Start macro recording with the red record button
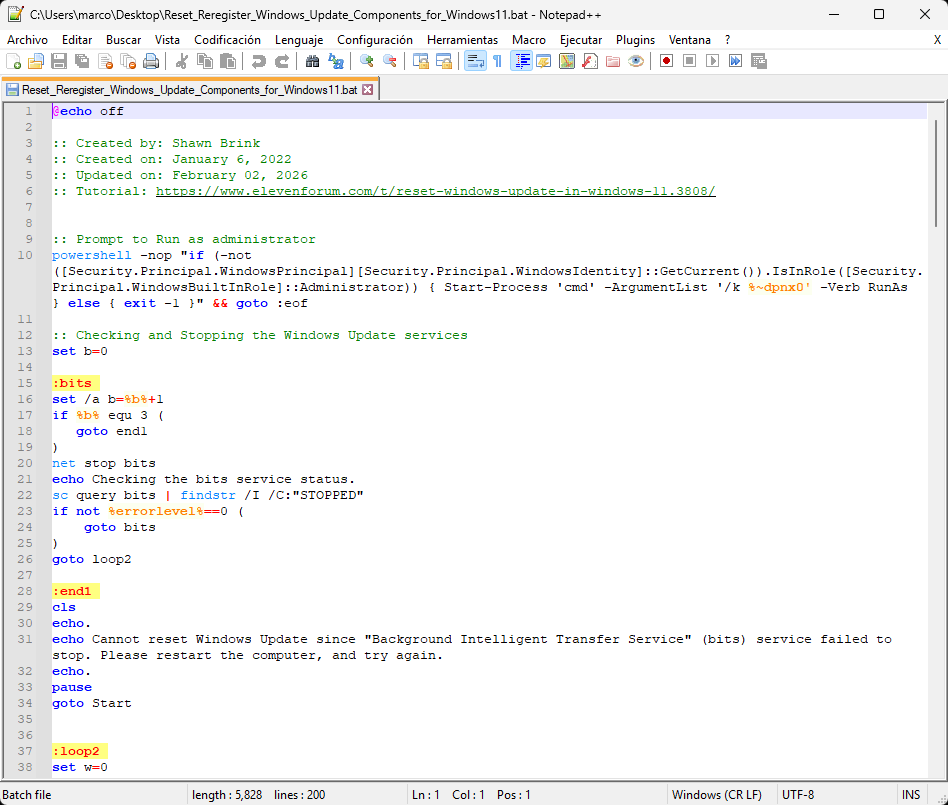 click(666, 61)
